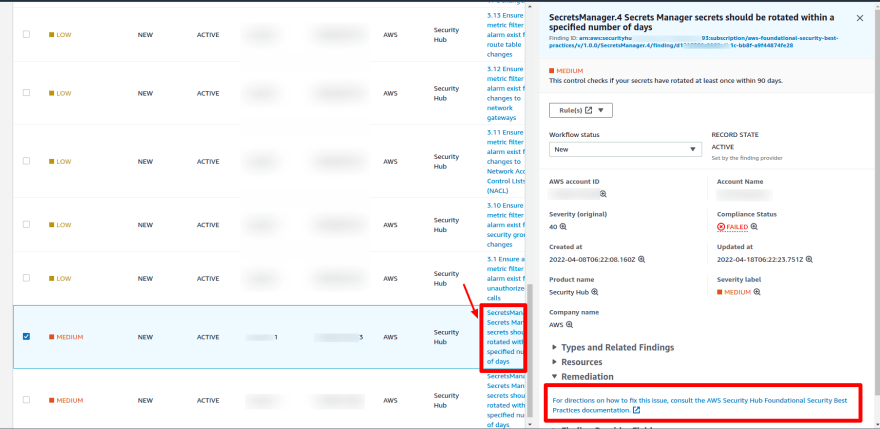The image size is (880, 429).
Task: Open the bottom SecretsManager finding title link
Action: click(505, 401)
